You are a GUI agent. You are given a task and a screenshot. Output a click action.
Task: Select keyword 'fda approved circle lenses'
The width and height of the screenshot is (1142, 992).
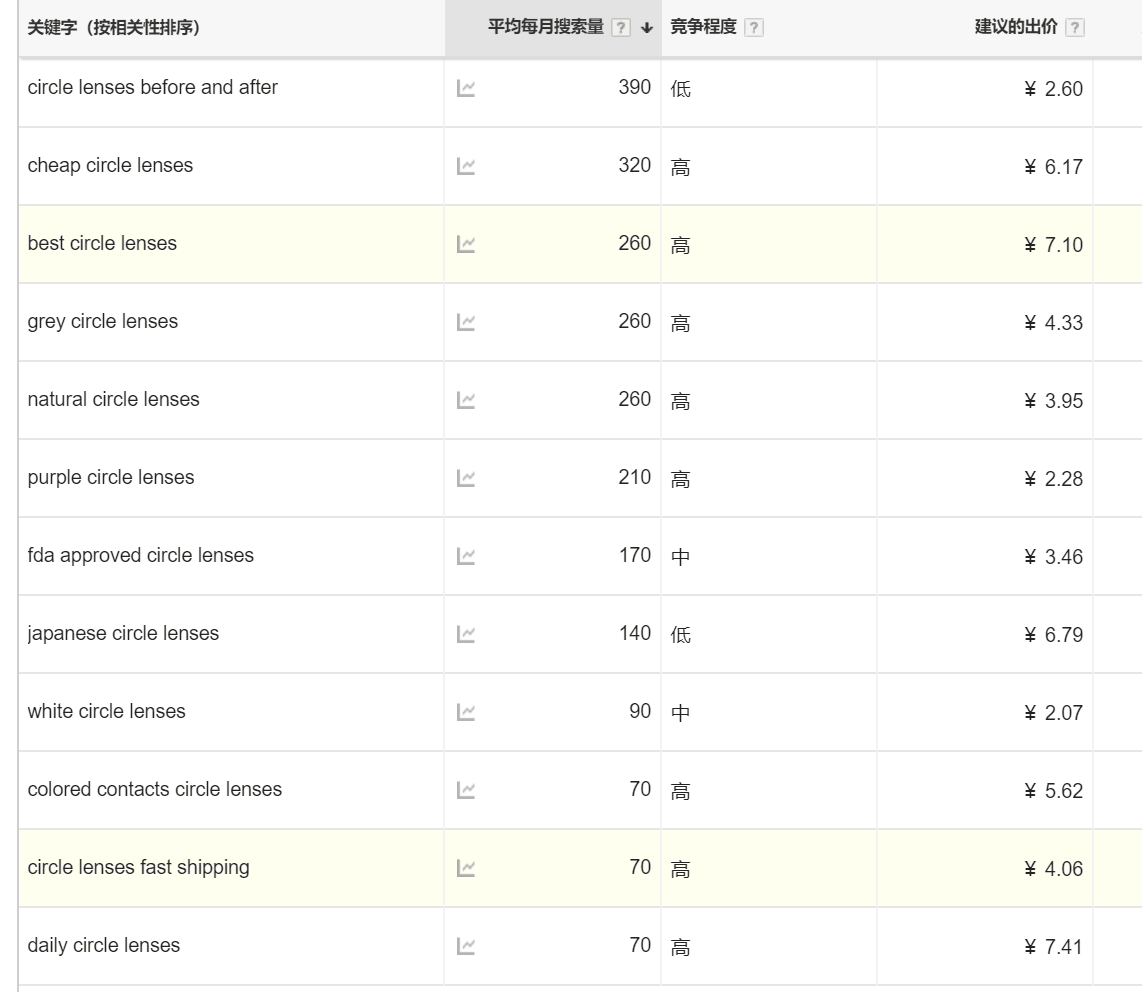point(141,555)
